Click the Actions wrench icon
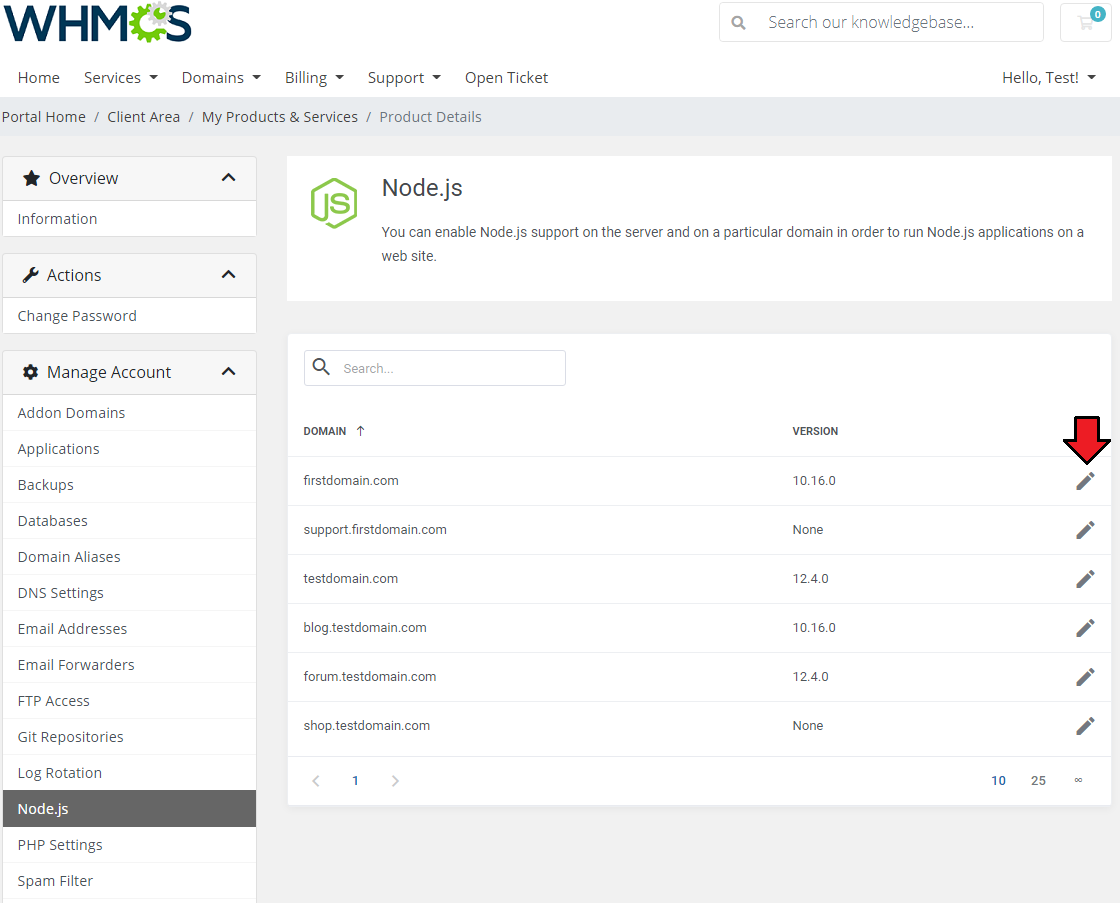This screenshot has width=1120, height=903. point(30,275)
